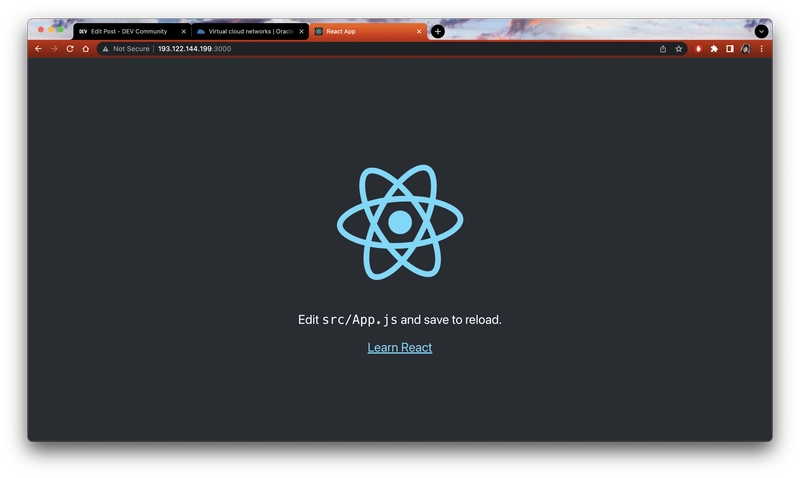Open the Extensions puzzle menu
800x478 pixels.
[714, 49]
